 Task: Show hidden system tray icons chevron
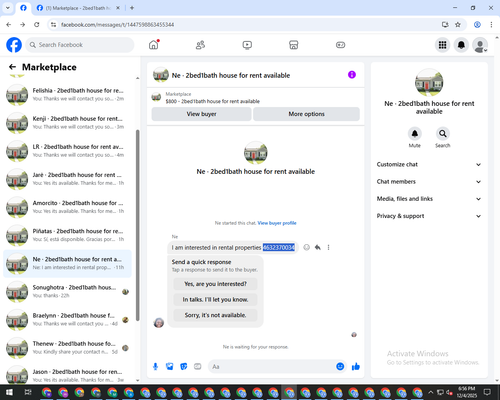pos(430,392)
